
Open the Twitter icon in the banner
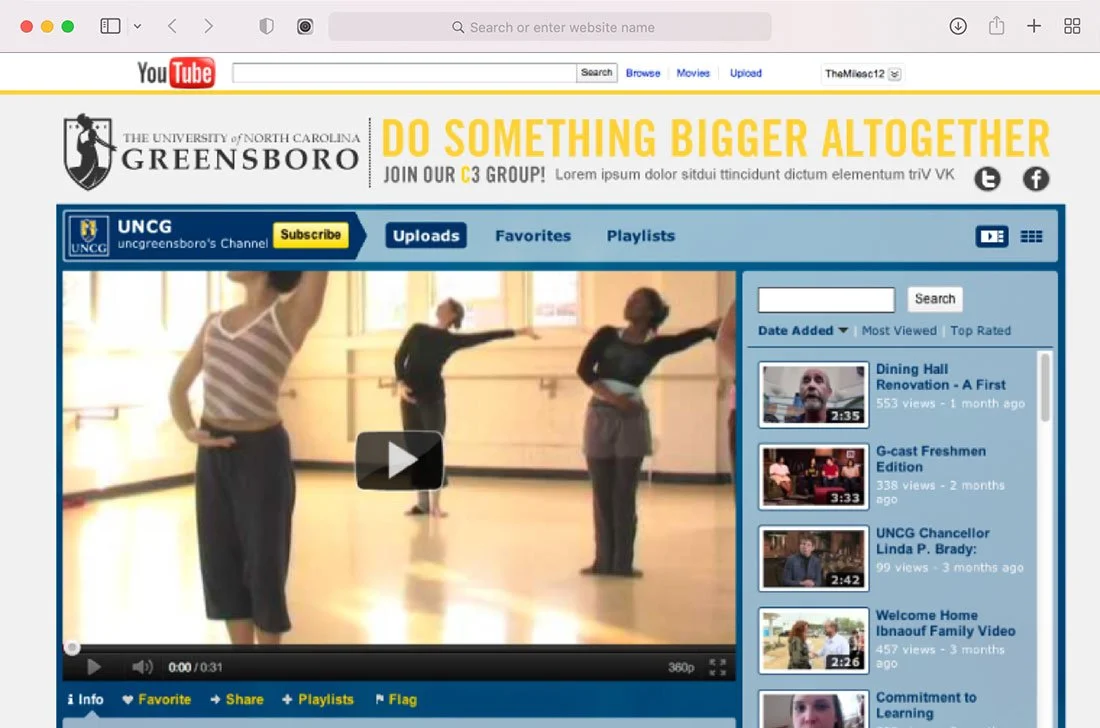coord(988,179)
